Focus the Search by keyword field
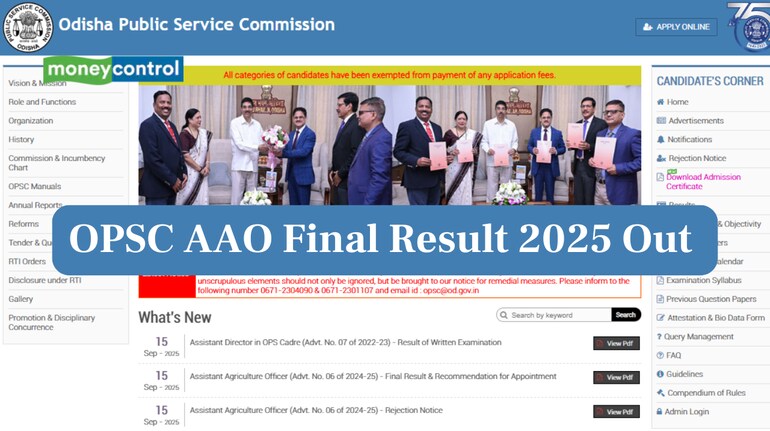 [x=554, y=315]
